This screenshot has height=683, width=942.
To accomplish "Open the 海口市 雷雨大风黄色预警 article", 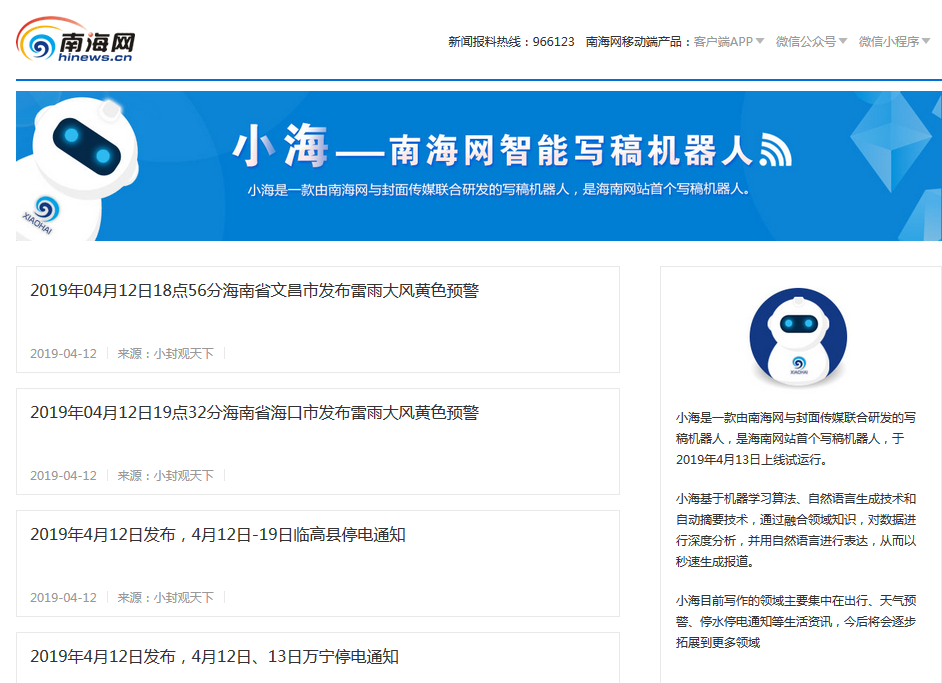I will click(x=255, y=413).
